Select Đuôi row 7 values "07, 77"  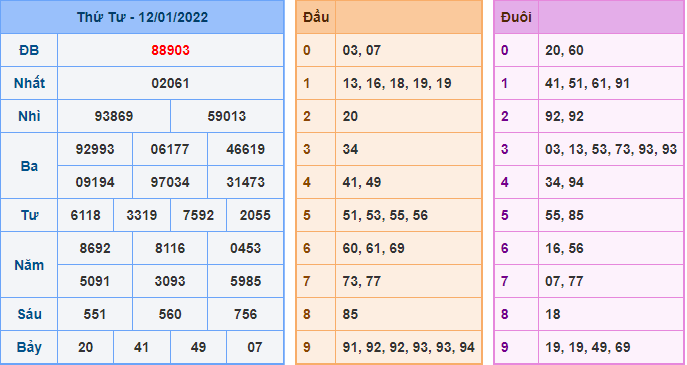tap(564, 281)
